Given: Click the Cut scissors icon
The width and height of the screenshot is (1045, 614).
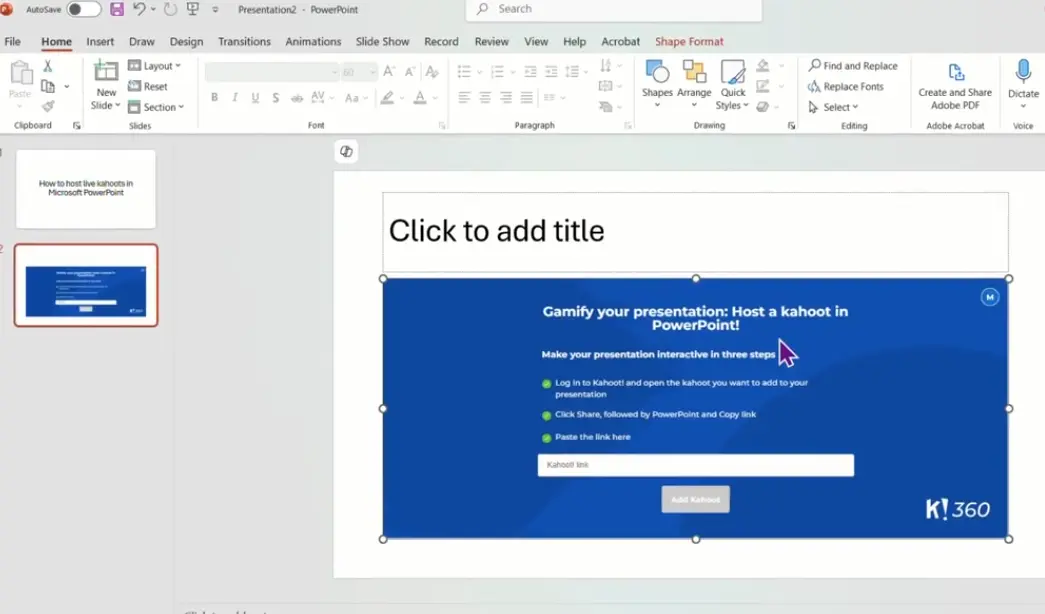Looking at the screenshot, I should tap(47, 66).
